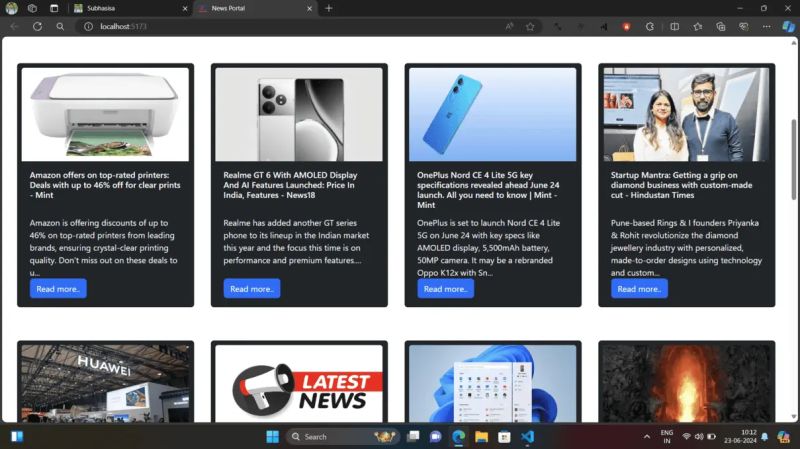Open File Explorer from the taskbar
800x449 pixels.
pos(481,437)
